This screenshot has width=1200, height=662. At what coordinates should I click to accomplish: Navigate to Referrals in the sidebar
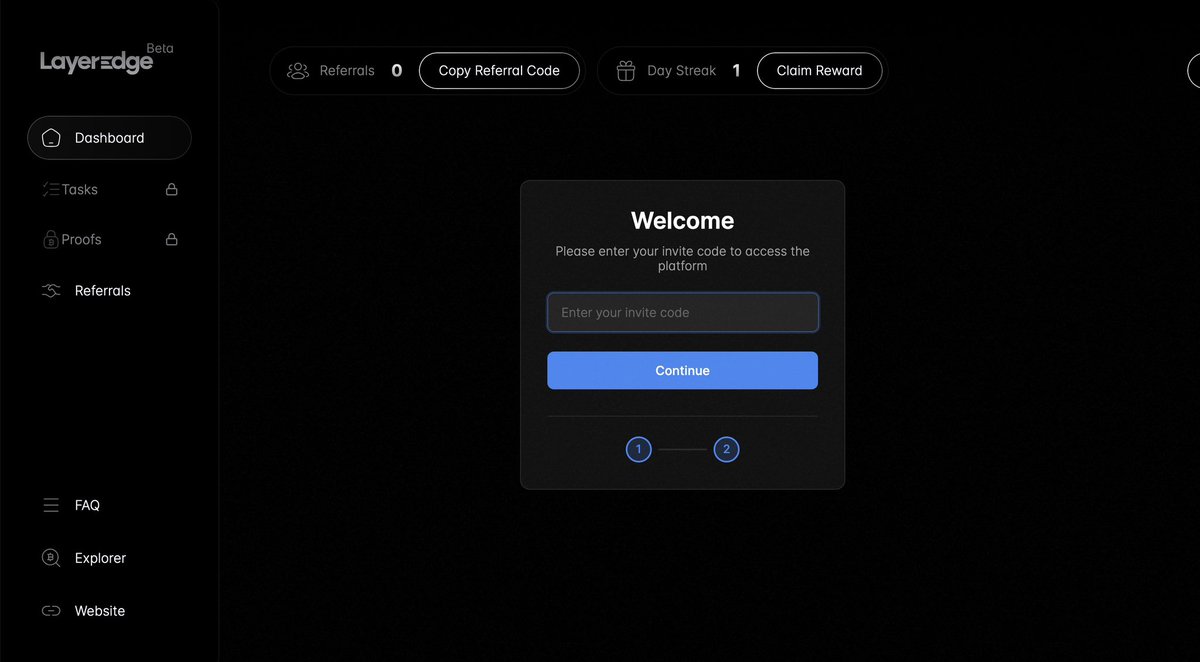[x=103, y=290]
